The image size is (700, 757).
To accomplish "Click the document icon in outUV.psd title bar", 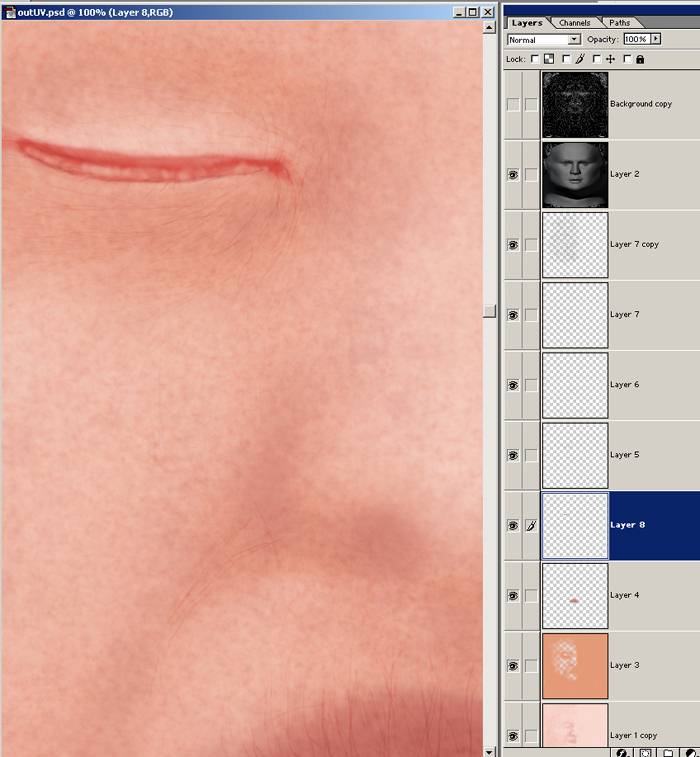I will [9, 12].
